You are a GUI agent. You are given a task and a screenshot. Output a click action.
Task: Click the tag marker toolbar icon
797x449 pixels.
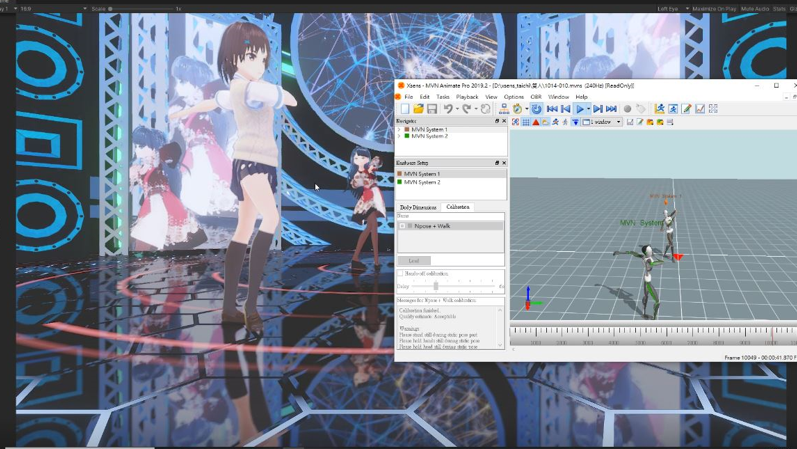(x=640, y=109)
